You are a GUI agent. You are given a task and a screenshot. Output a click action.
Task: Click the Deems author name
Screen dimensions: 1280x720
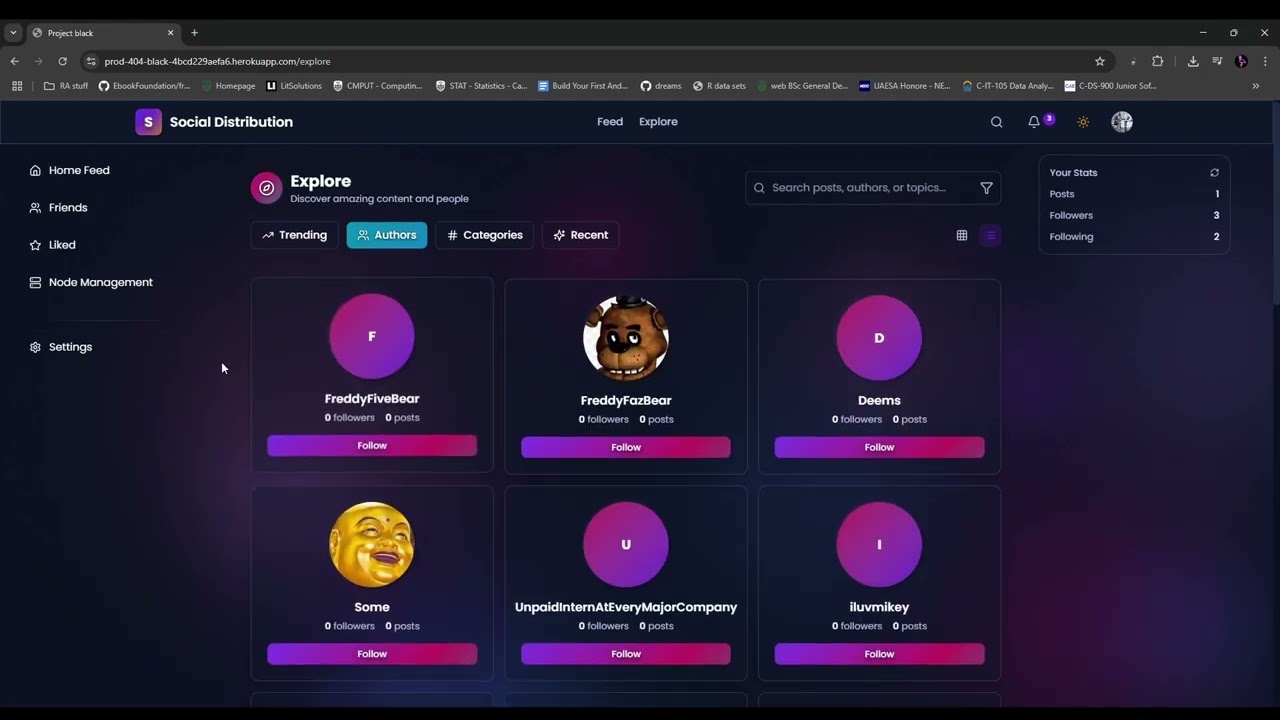point(879,400)
